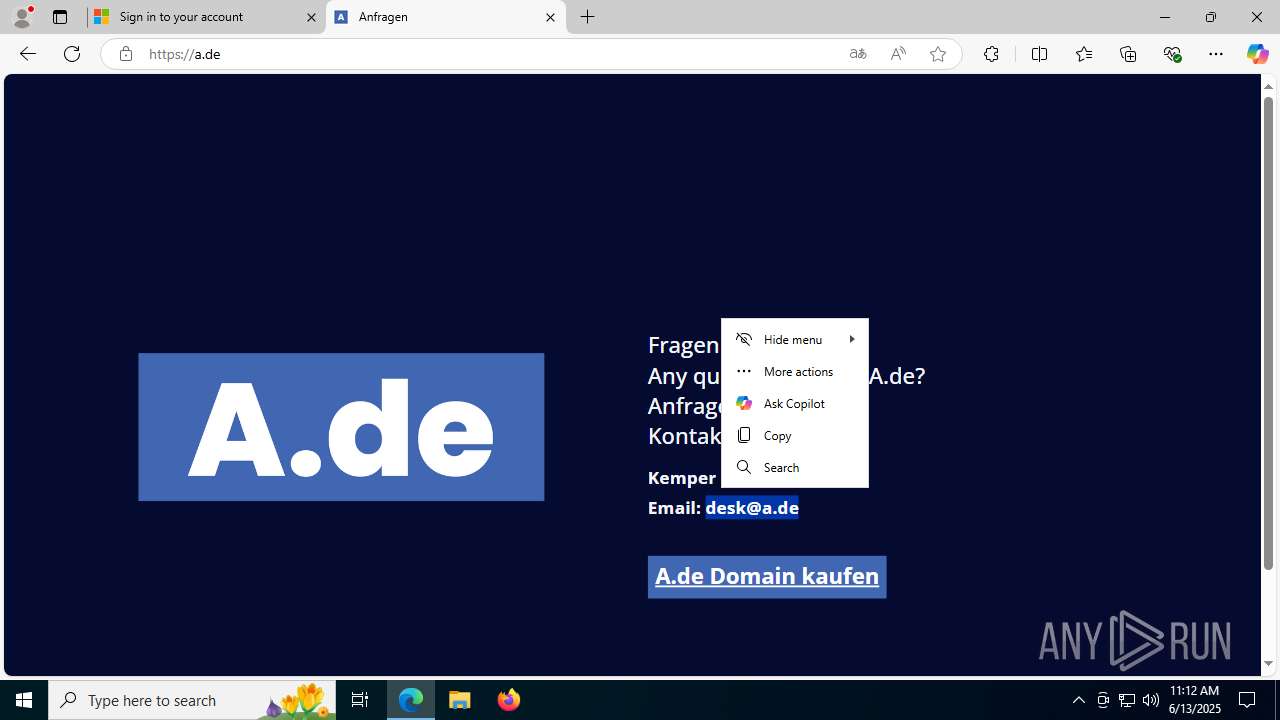This screenshot has height=720, width=1280.
Task: Open network status tray icon
Action: (1127, 700)
